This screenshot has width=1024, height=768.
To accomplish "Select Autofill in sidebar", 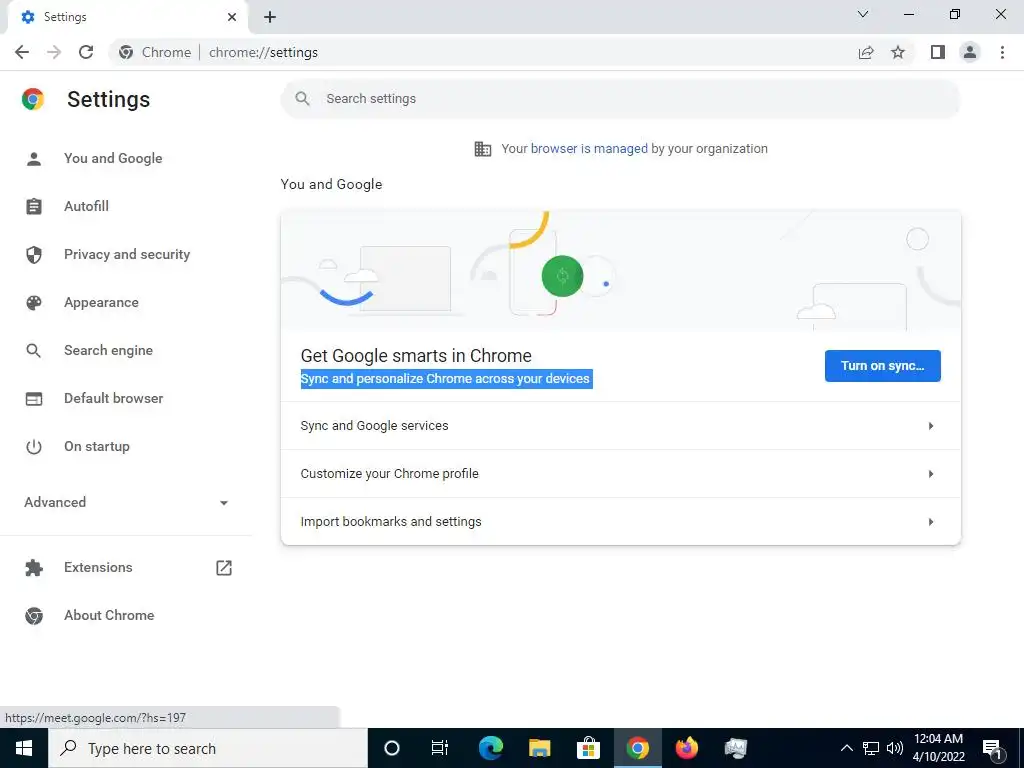I will pyautogui.click(x=86, y=206).
